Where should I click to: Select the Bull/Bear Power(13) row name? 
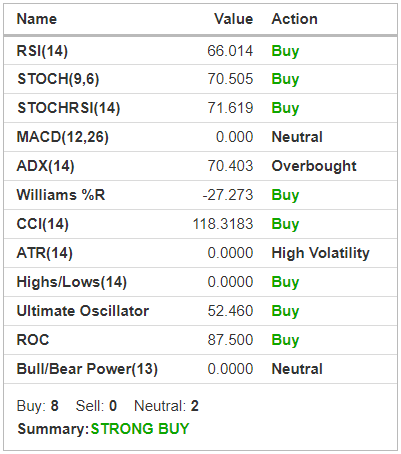pyautogui.click(x=87, y=369)
